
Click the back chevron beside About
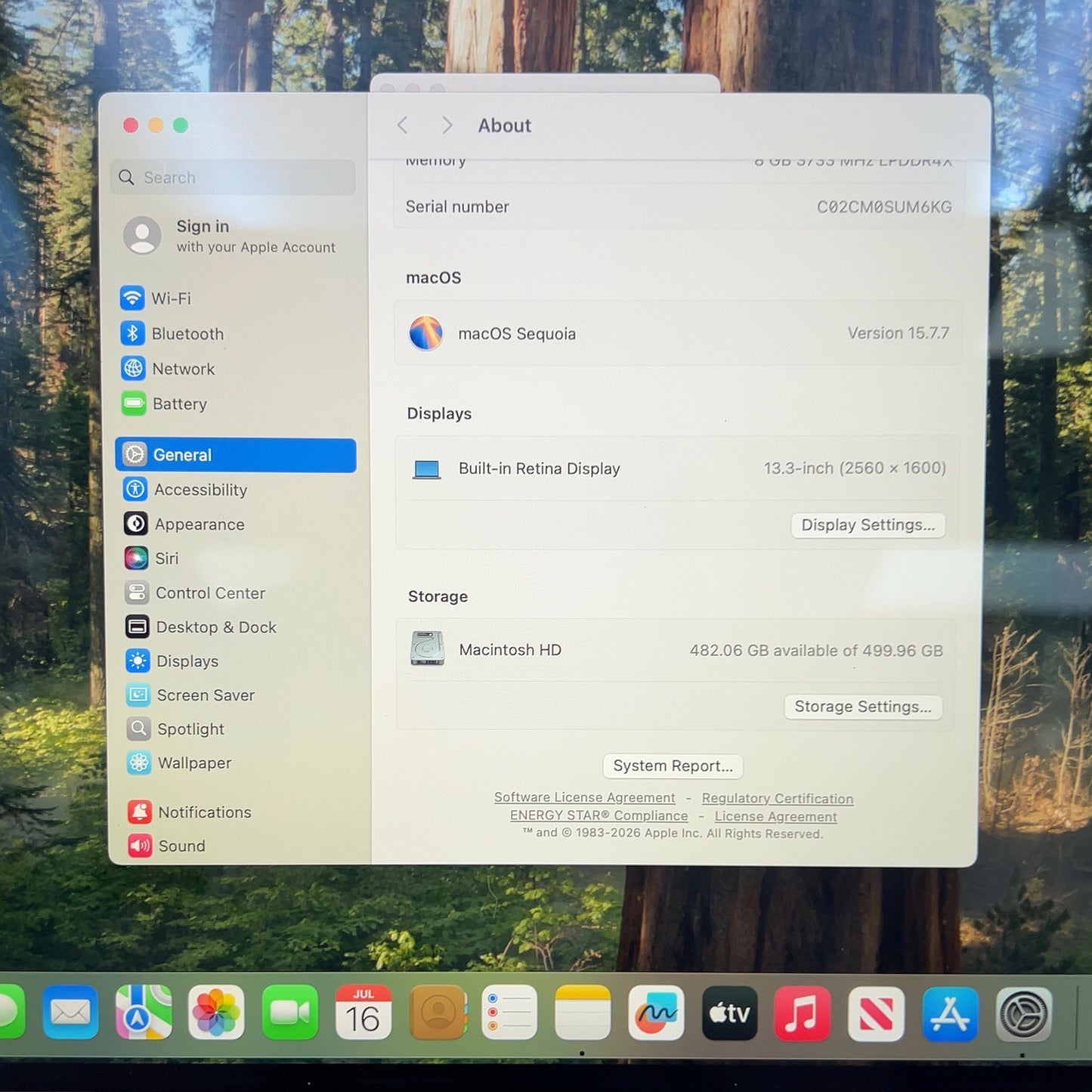point(403,125)
